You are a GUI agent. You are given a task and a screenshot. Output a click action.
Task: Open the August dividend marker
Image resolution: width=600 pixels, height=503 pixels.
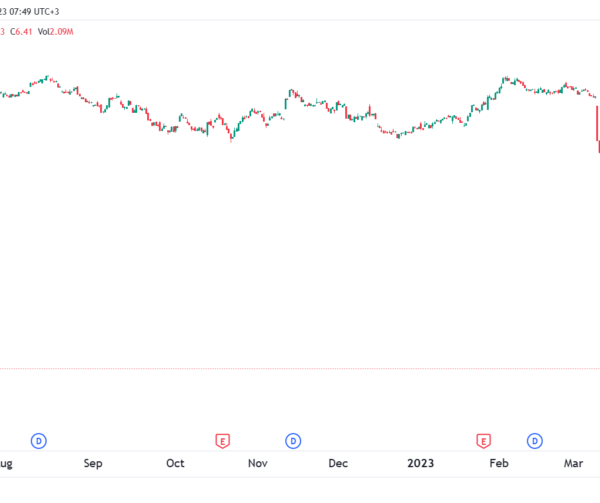tap(39, 441)
